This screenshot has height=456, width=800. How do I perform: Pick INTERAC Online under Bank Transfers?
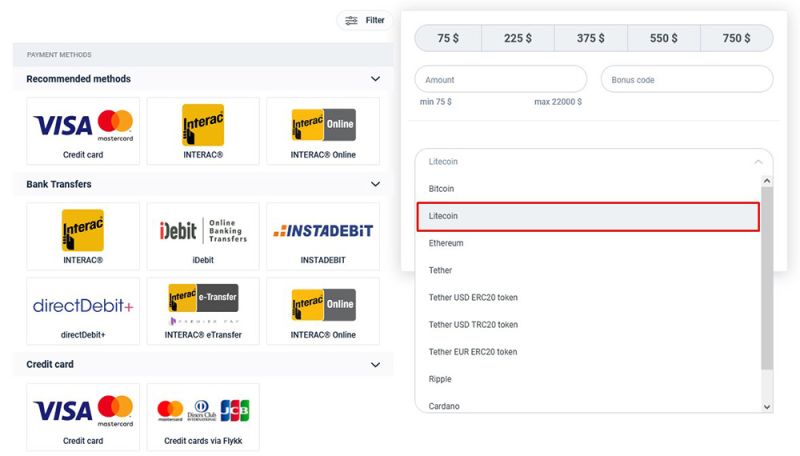323,311
